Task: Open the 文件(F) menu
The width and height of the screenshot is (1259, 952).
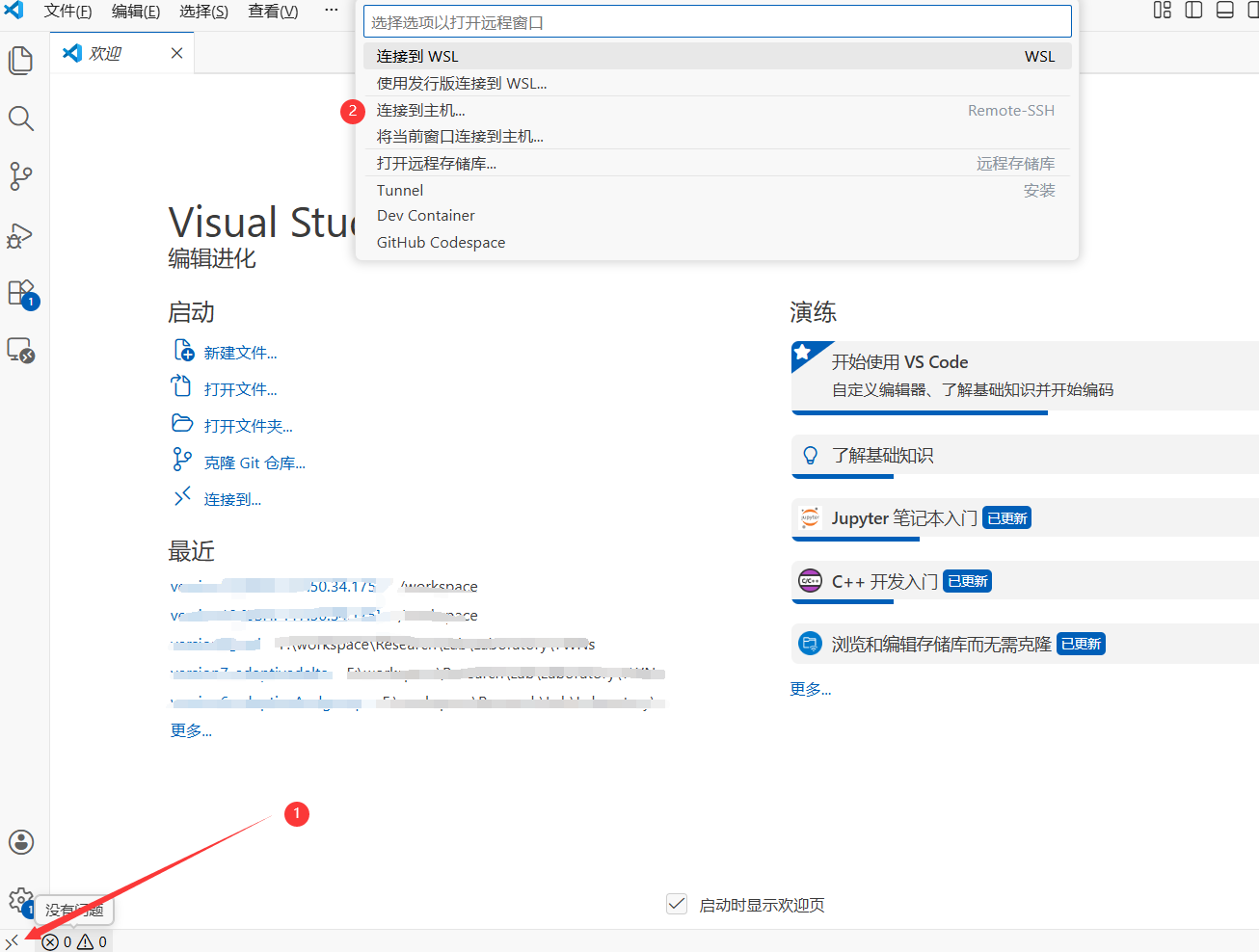Action: [67, 12]
